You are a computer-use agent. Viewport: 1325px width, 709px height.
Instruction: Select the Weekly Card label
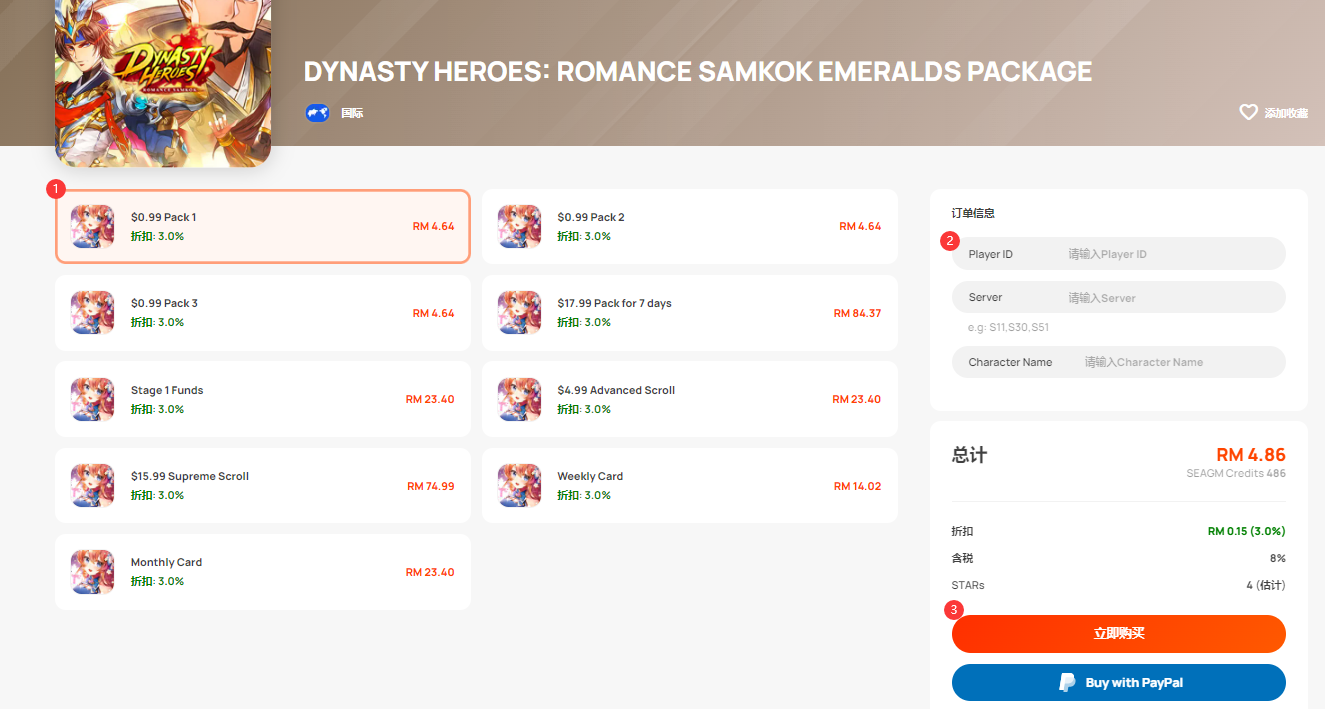click(590, 476)
